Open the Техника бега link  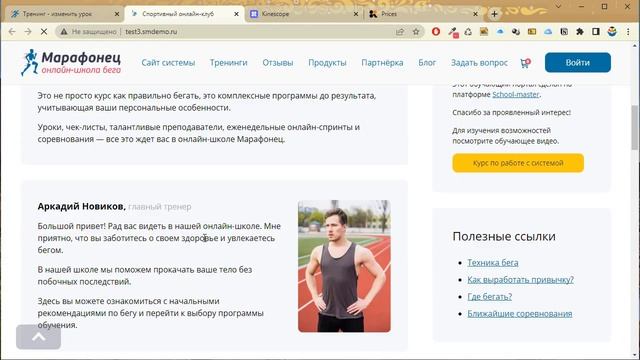(493, 263)
